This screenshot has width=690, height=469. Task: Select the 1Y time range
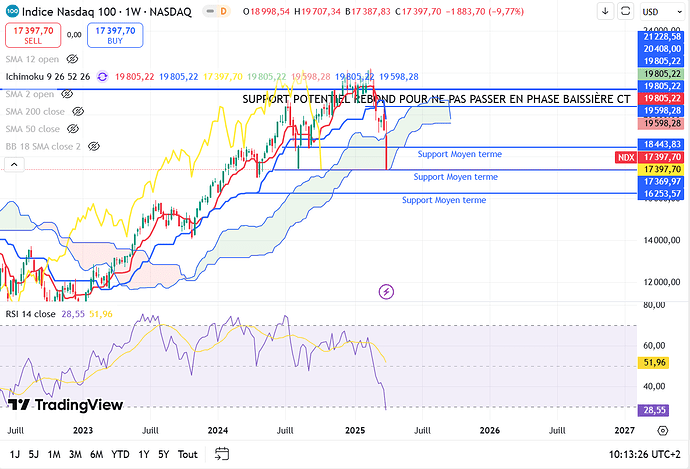click(x=143, y=454)
